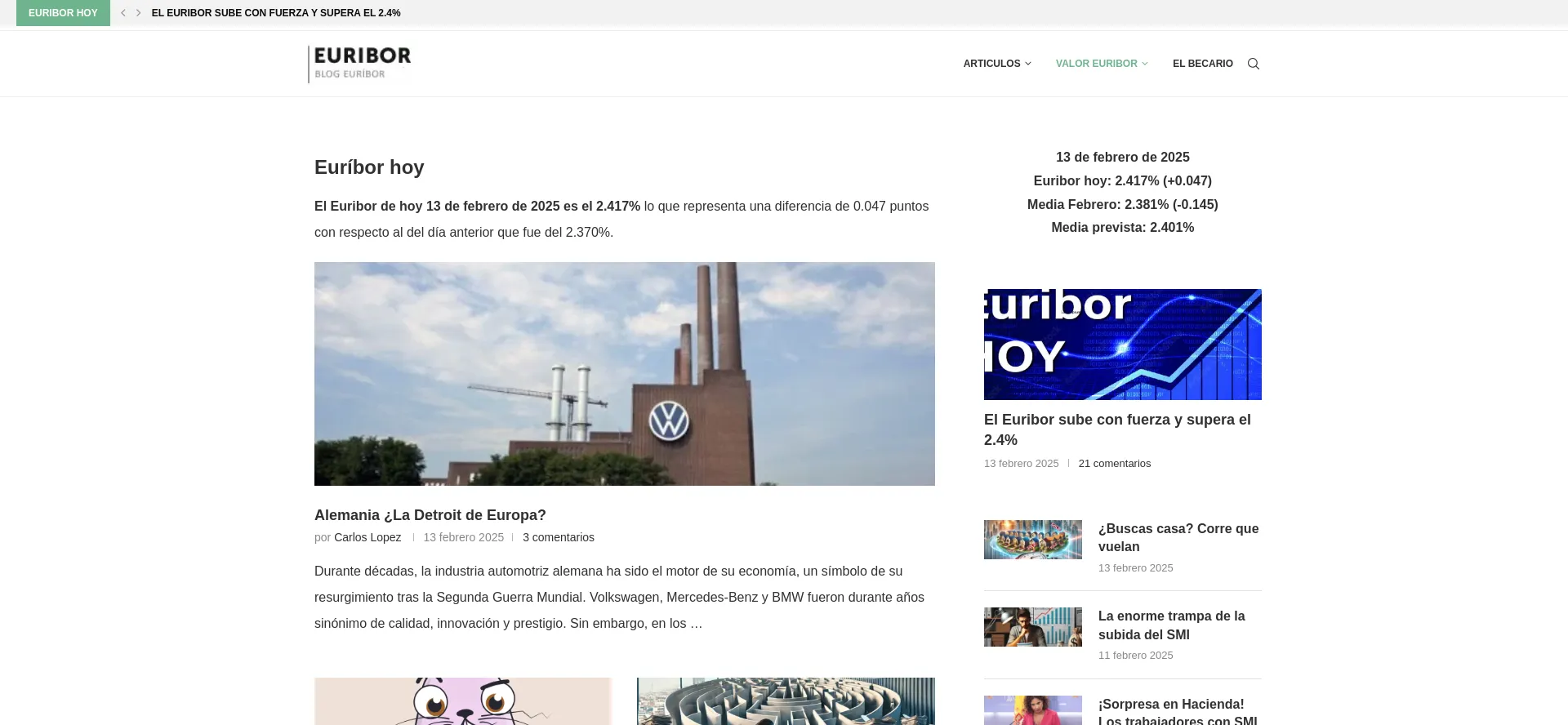Open the 3 comentarios link
1568x725 pixels.
coord(559,537)
